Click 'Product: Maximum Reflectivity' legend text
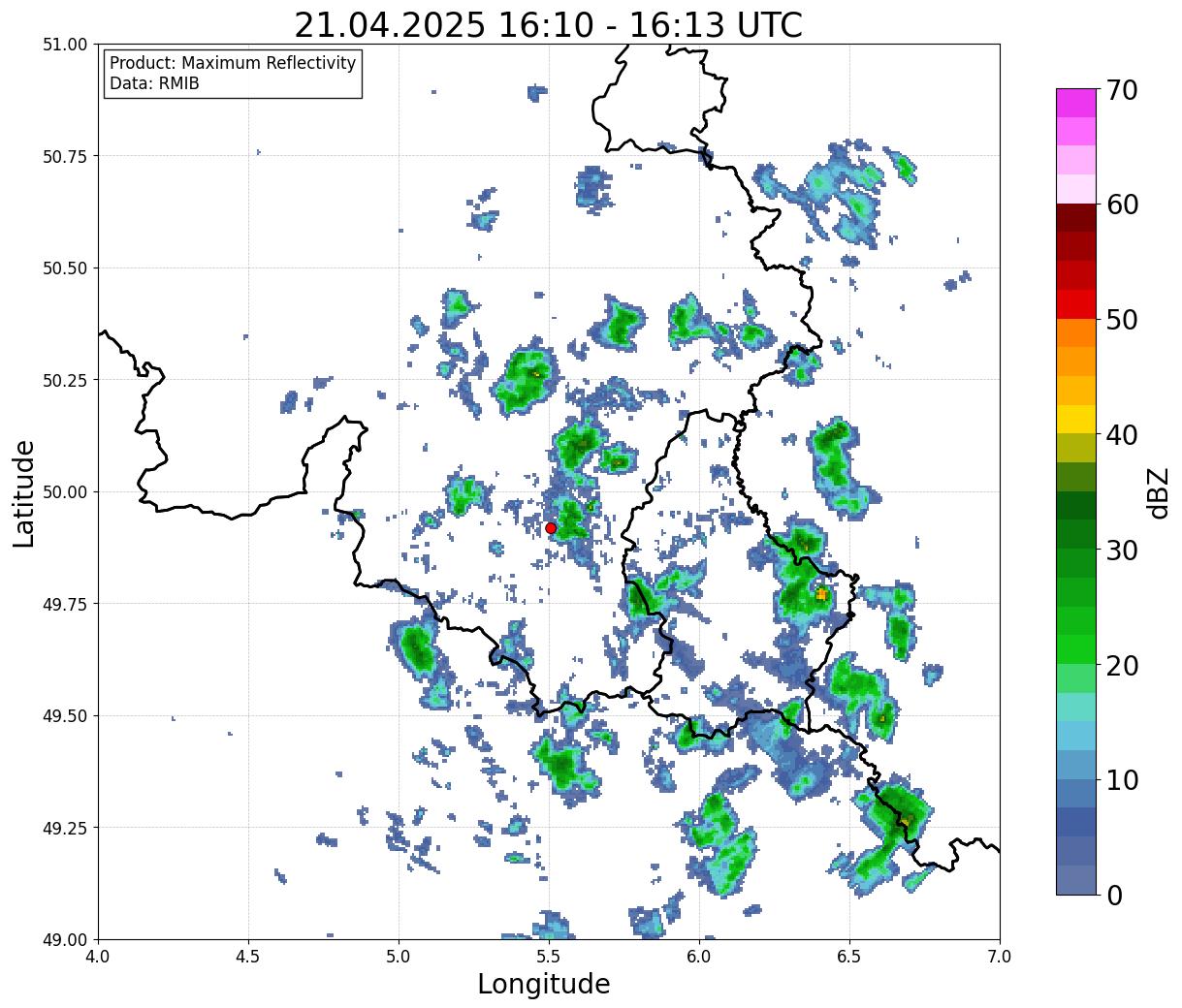This screenshot has width=1182, height=1008. click(x=233, y=64)
